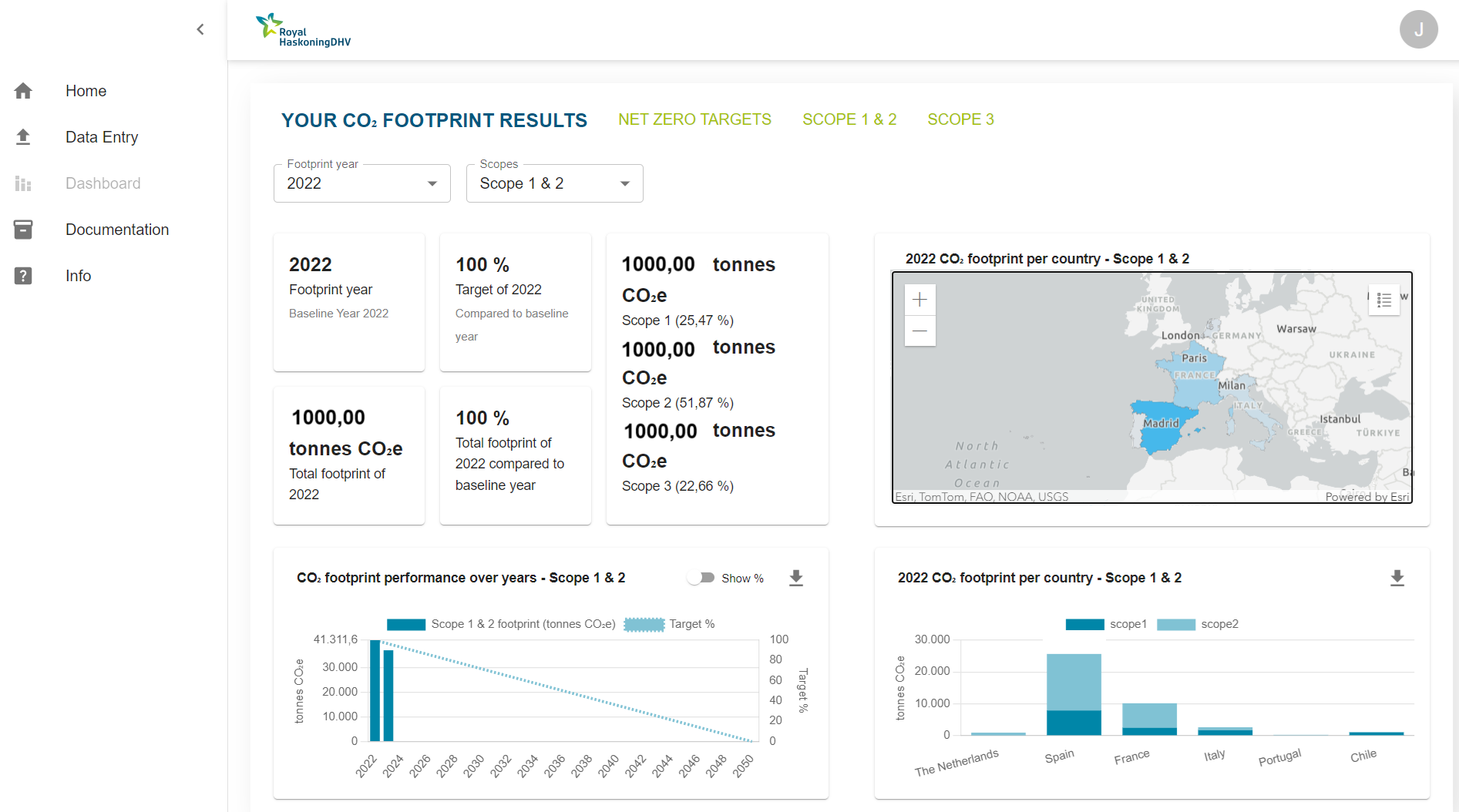
Task: Enable the Show % toggle
Action: [701, 577]
